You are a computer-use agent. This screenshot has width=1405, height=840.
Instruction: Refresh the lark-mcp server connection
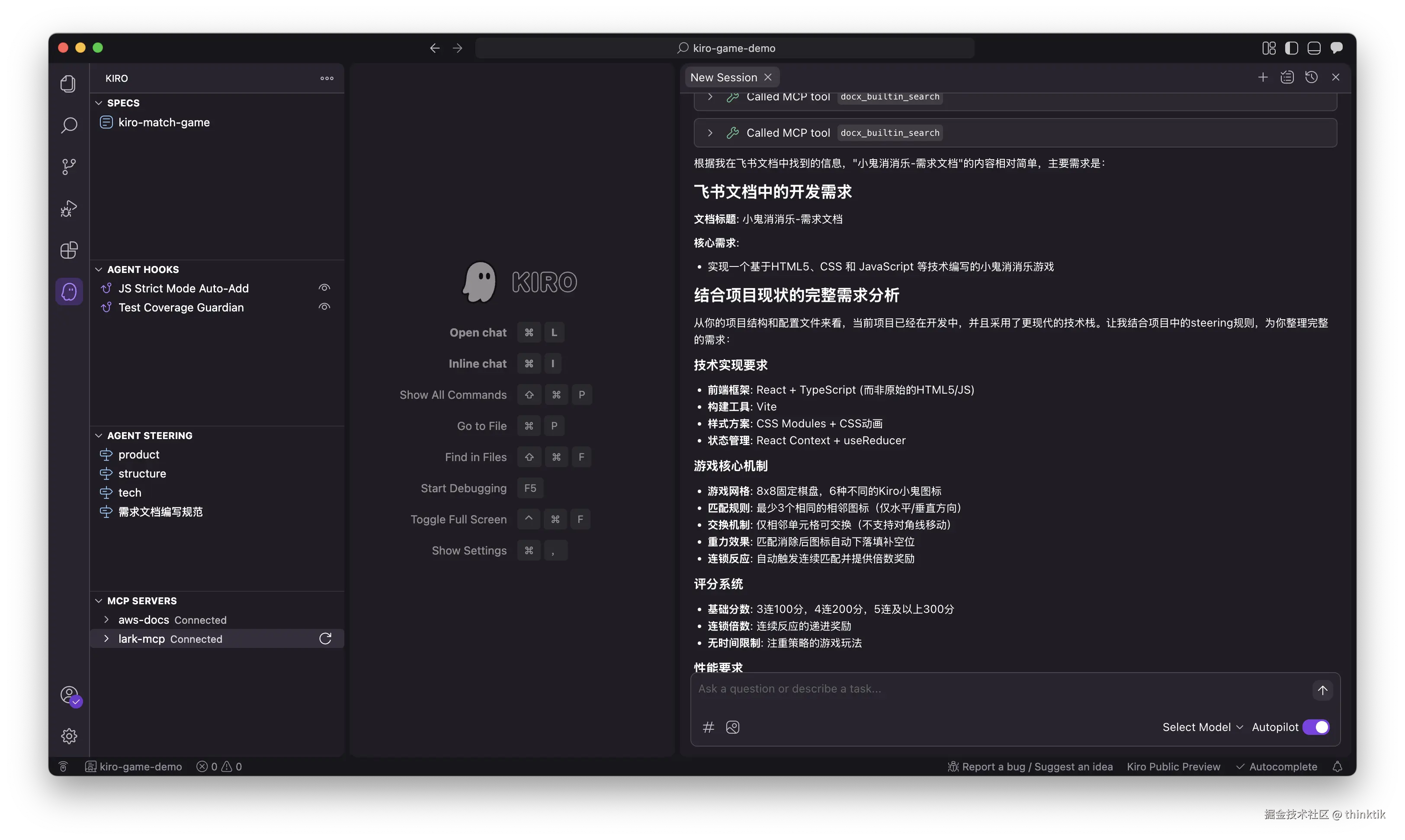(x=325, y=638)
